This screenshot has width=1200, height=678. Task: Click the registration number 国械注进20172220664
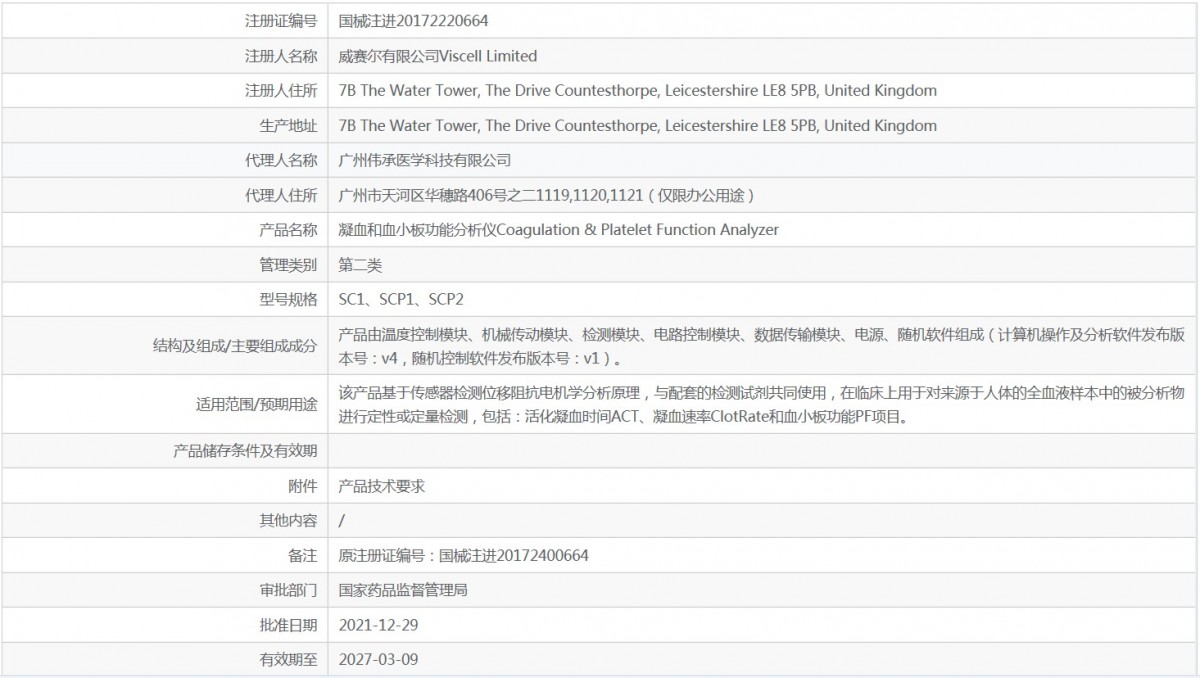tap(414, 21)
